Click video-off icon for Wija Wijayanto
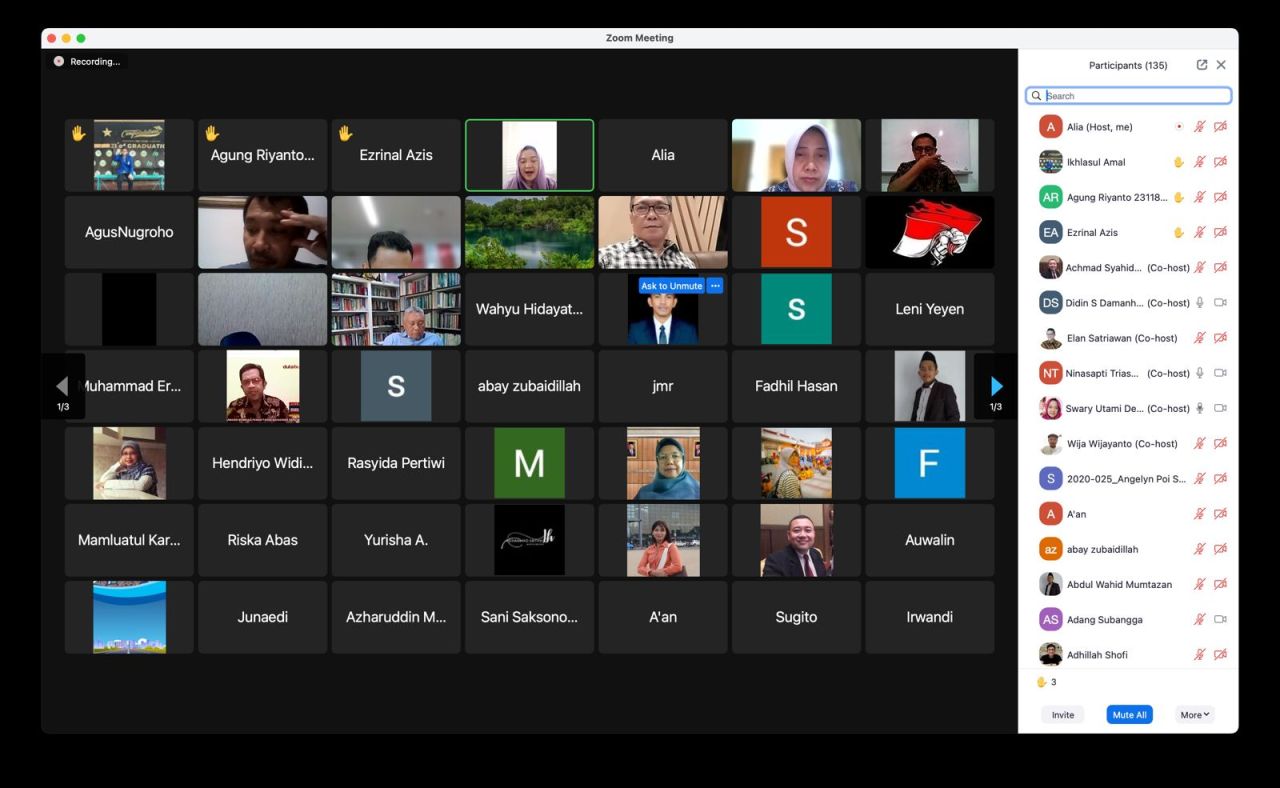Screen dimensions: 1280x788 tap(1220, 443)
